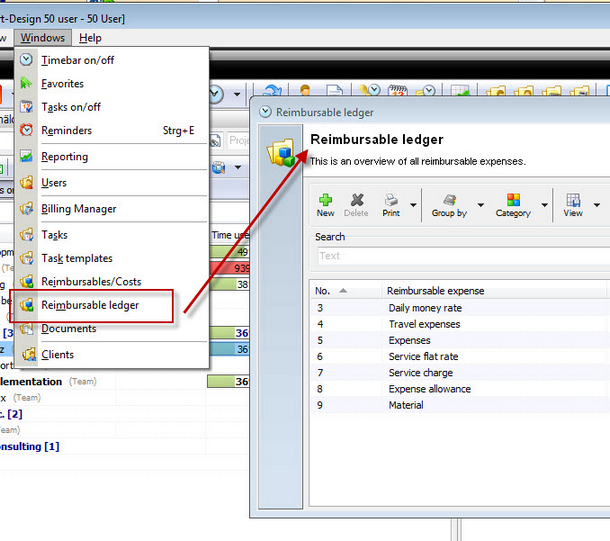Click the Print printer icon
Image resolution: width=610 pixels, height=541 pixels.
pos(391,200)
